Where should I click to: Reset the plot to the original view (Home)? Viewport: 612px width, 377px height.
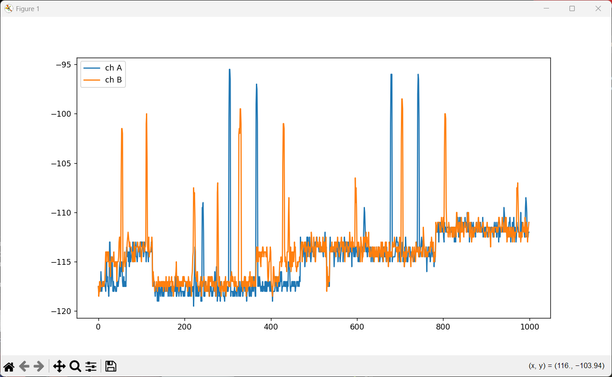pyautogui.click(x=9, y=366)
